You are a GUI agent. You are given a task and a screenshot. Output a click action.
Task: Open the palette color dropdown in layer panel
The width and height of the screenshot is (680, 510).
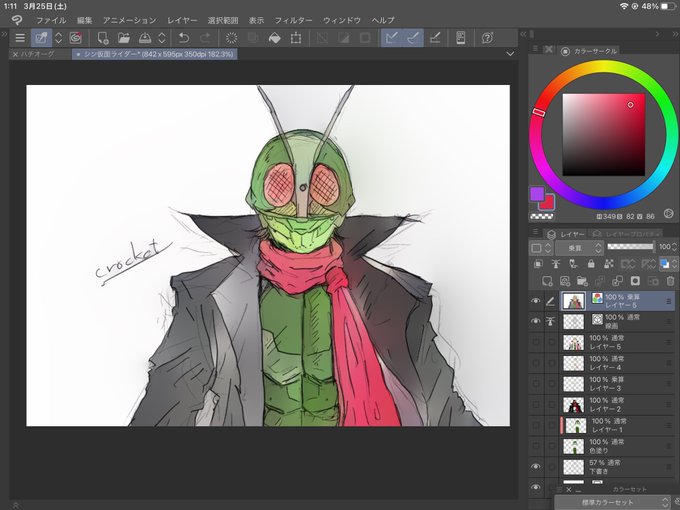(x=541, y=248)
